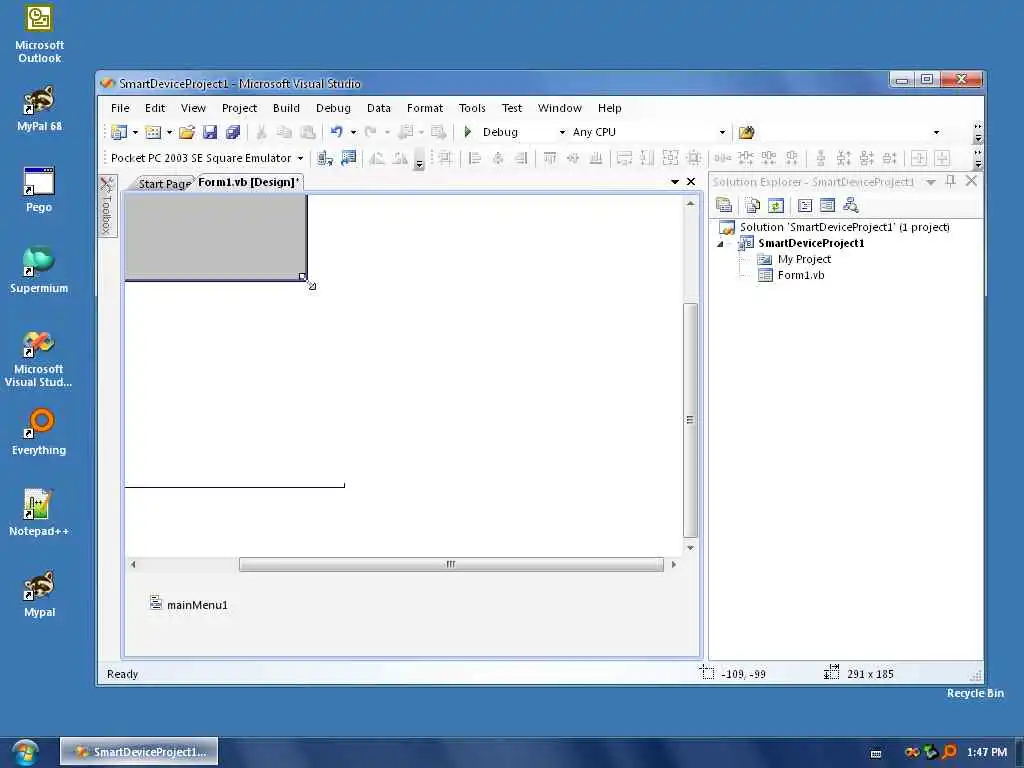Open MyPal 68 desktop shortcut
Screen dimensions: 1024x768
[x=39, y=109]
